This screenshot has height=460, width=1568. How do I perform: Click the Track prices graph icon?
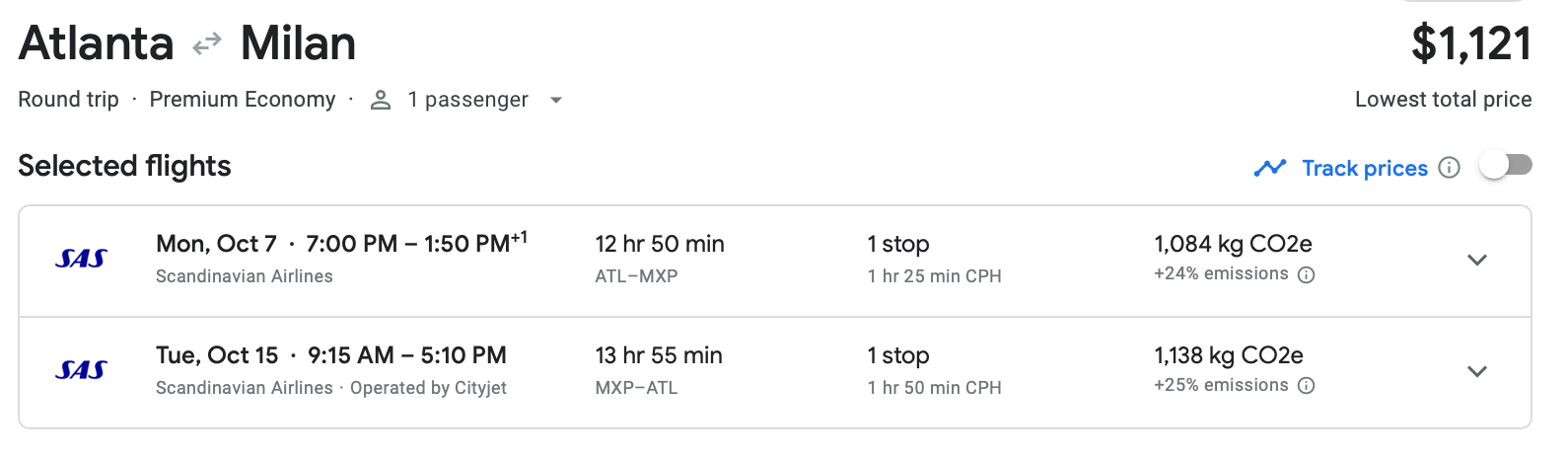(1270, 168)
